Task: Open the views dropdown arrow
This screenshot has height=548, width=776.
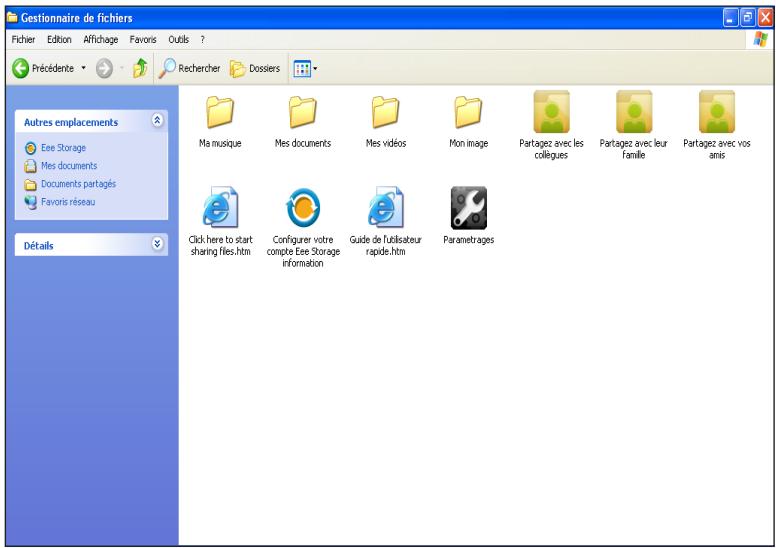Action: pos(315,69)
